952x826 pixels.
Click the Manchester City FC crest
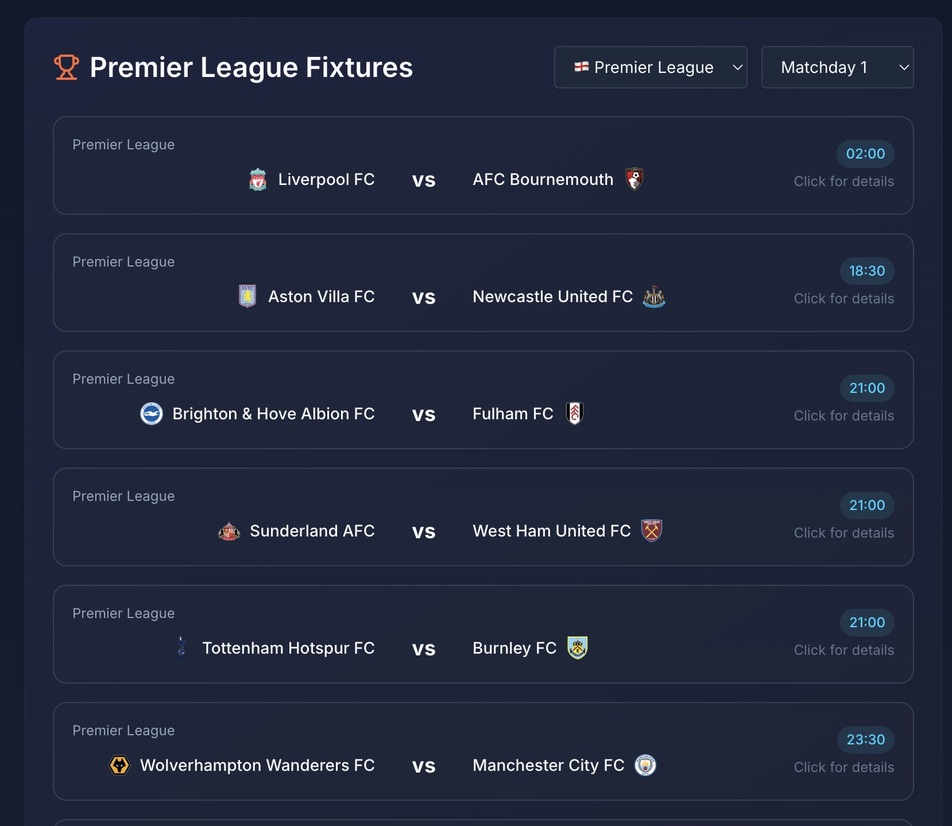[645, 765]
